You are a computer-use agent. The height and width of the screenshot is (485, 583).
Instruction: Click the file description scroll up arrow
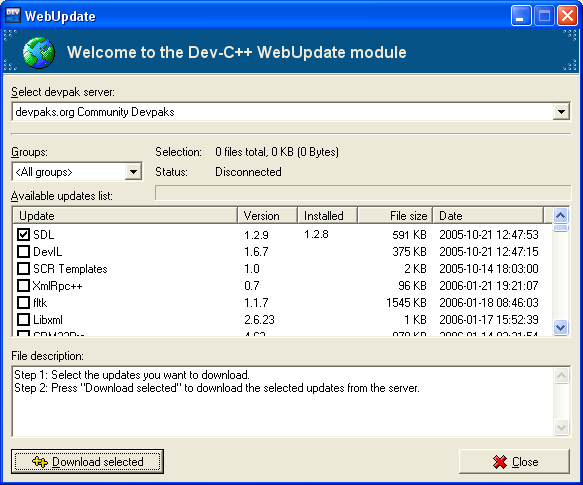click(x=561, y=376)
